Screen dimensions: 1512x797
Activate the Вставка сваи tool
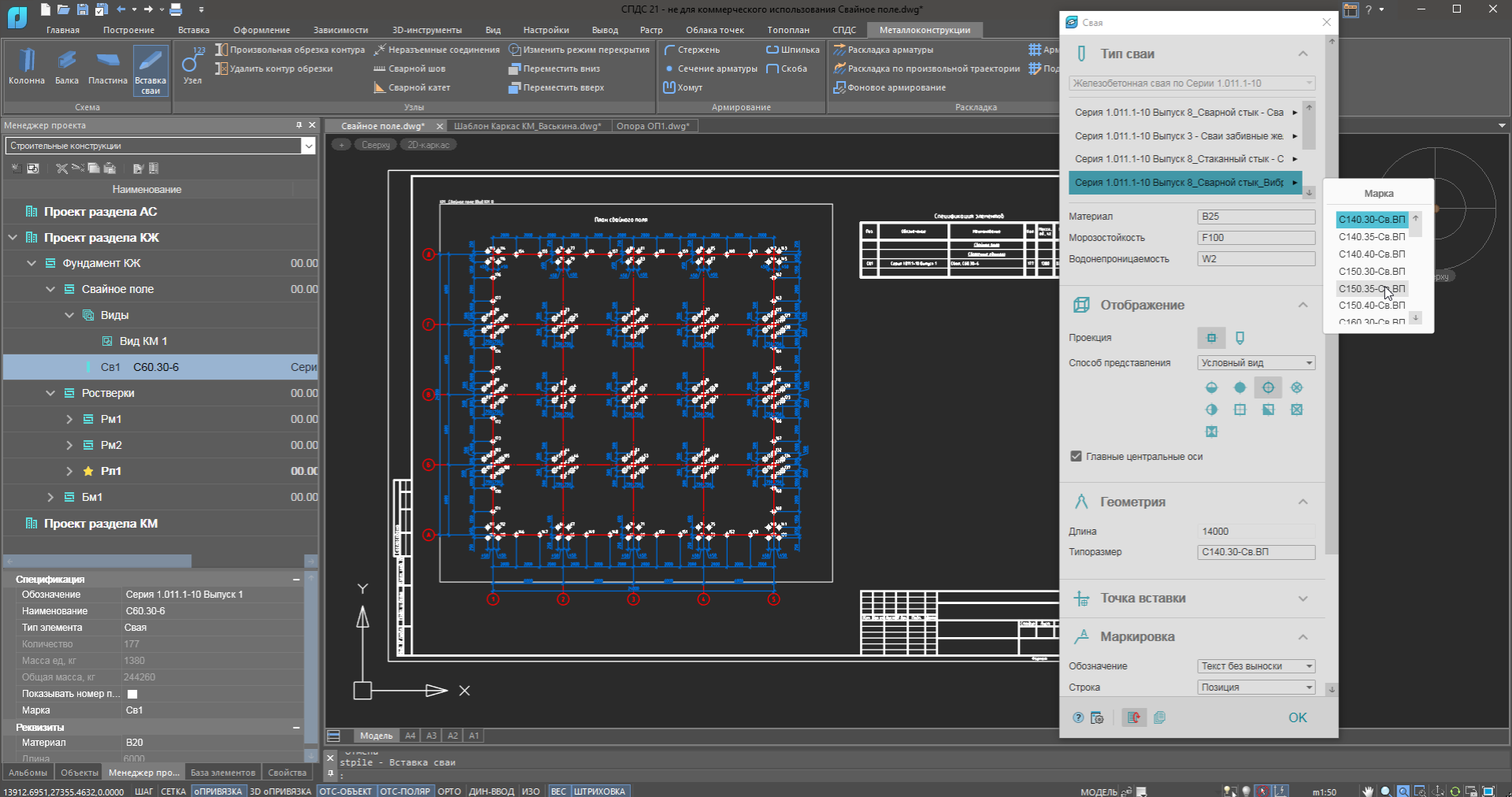pyautogui.click(x=150, y=71)
